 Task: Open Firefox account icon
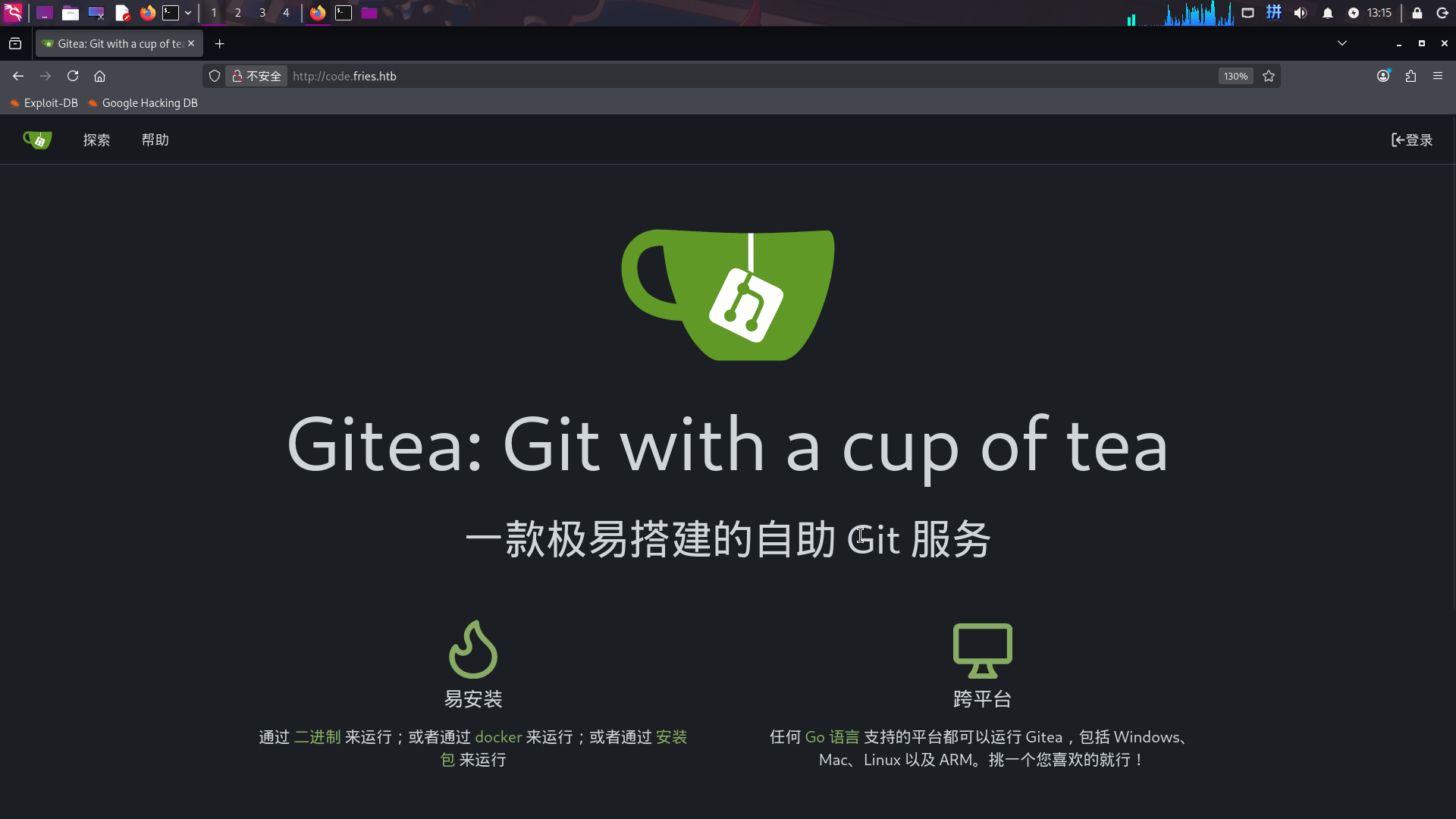[1383, 76]
